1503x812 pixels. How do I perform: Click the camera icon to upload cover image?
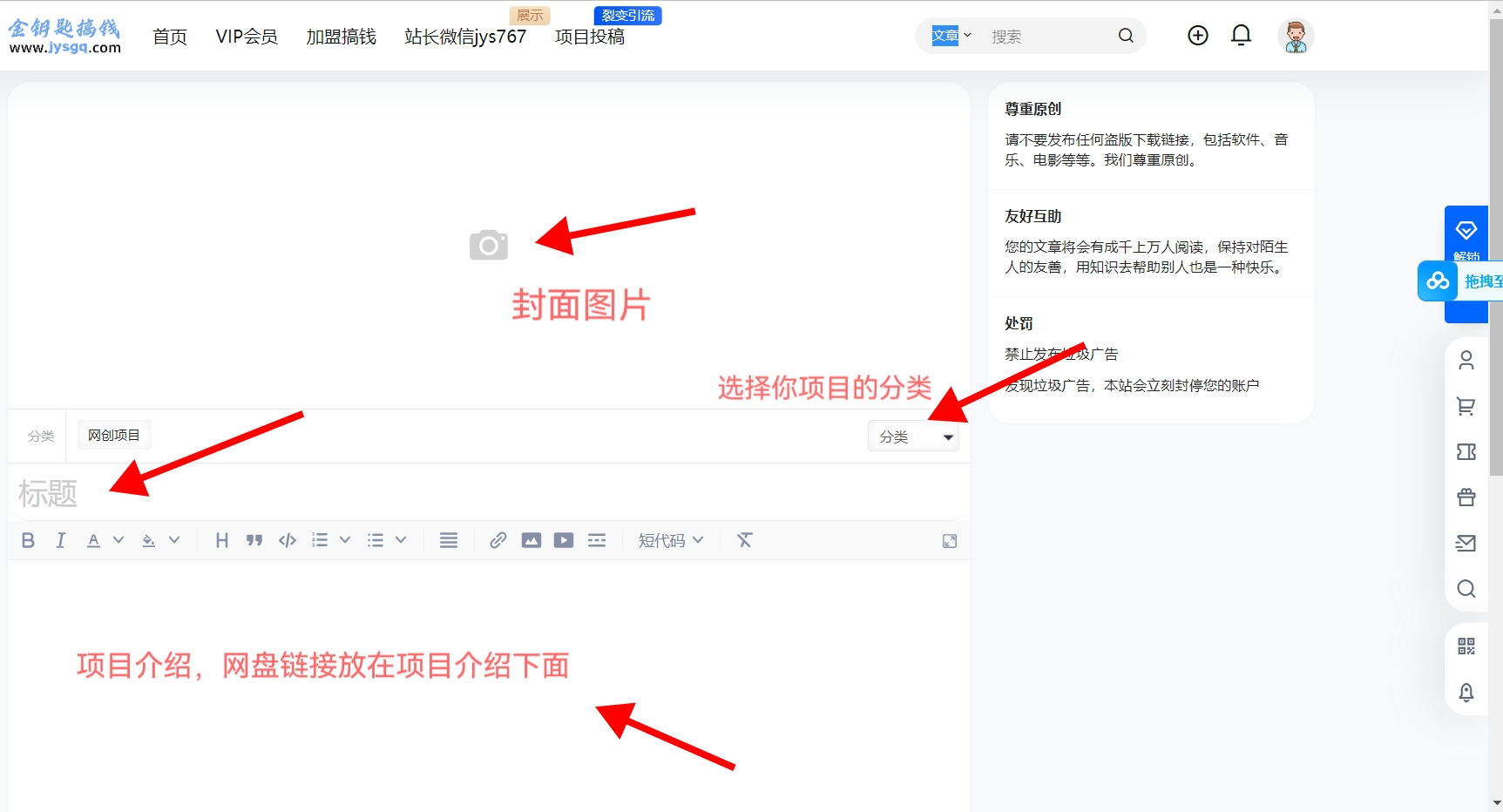tap(488, 246)
